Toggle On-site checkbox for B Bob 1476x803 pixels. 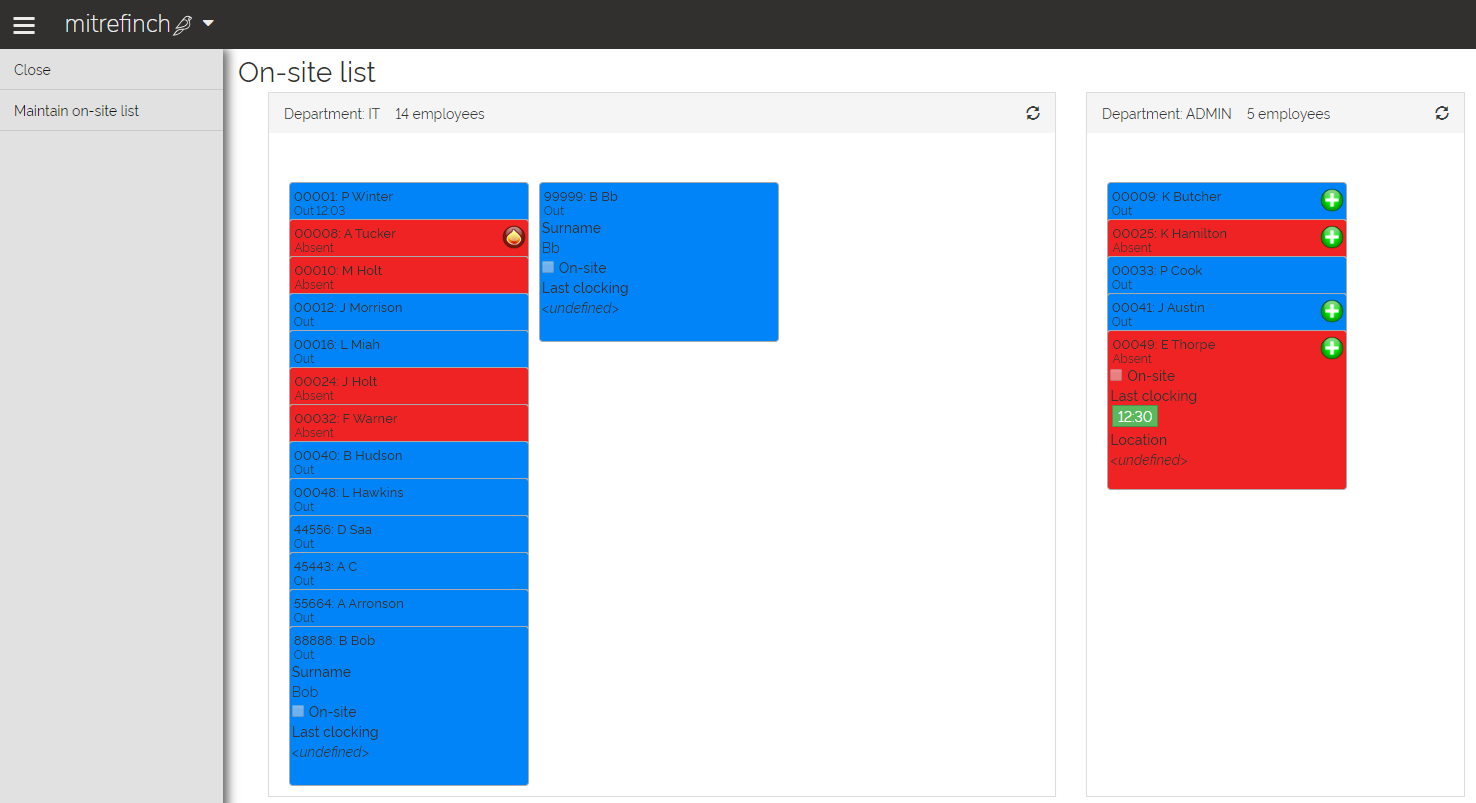coord(298,711)
